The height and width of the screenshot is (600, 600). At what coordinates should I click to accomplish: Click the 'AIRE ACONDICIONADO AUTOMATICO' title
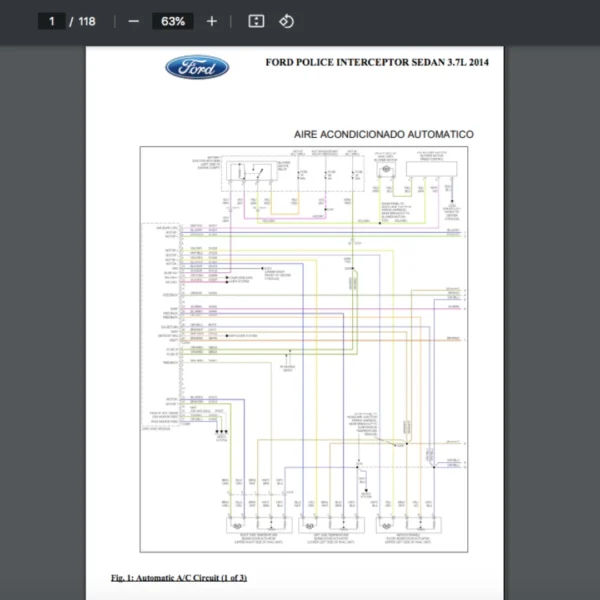click(383, 134)
